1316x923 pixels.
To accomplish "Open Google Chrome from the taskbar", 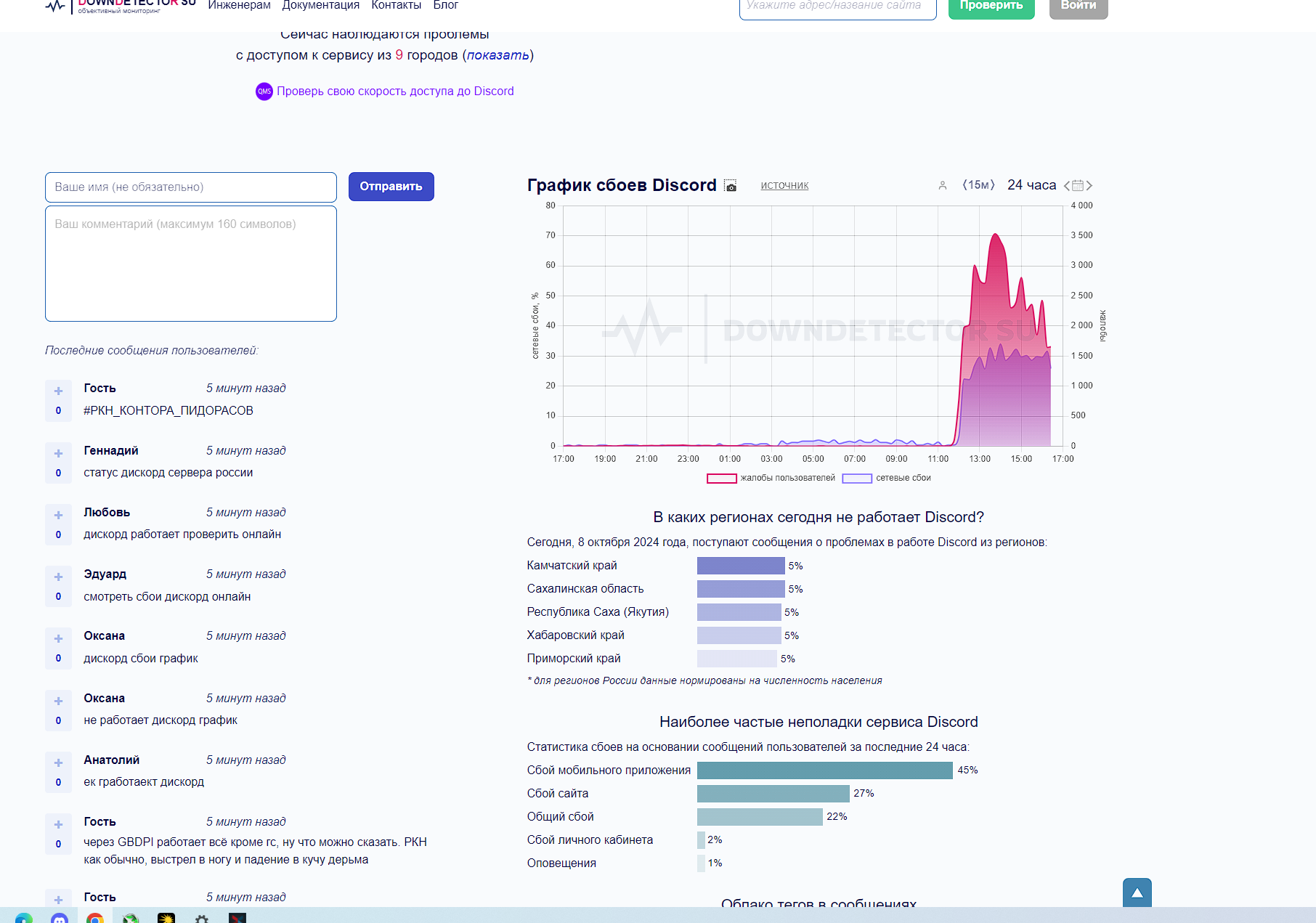I will click(x=95, y=918).
